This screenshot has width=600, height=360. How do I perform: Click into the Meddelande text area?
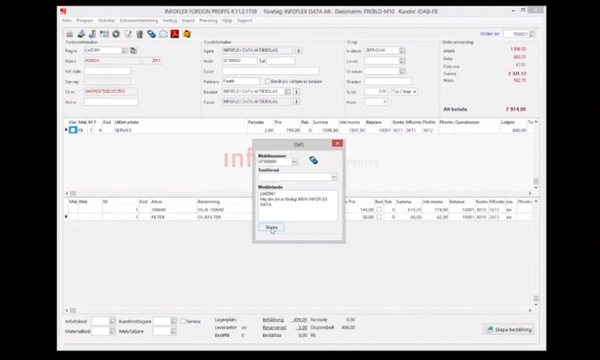coord(298,206)
